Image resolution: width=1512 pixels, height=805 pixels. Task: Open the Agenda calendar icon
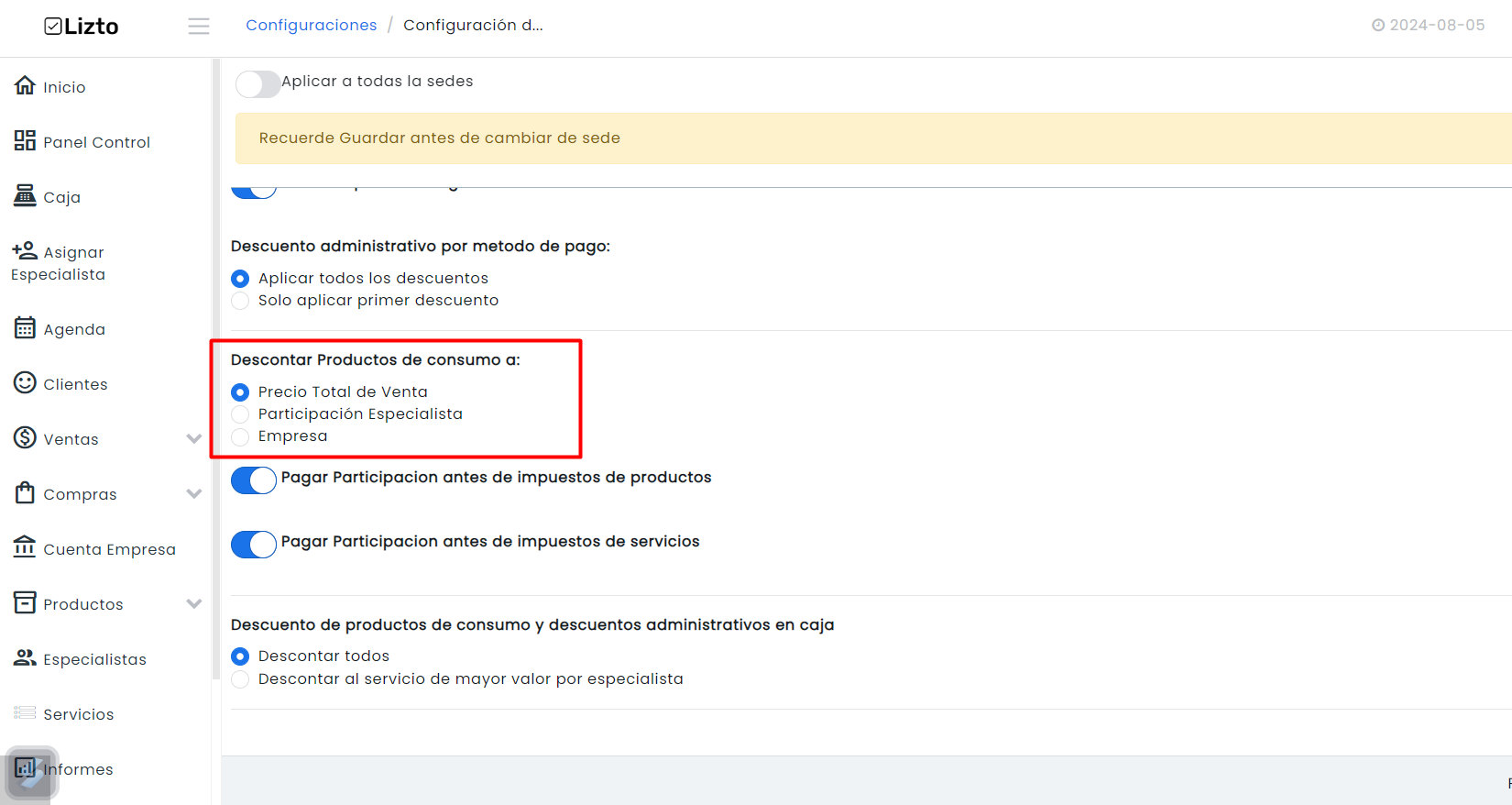pyautogui.click(x=25, y=327)
